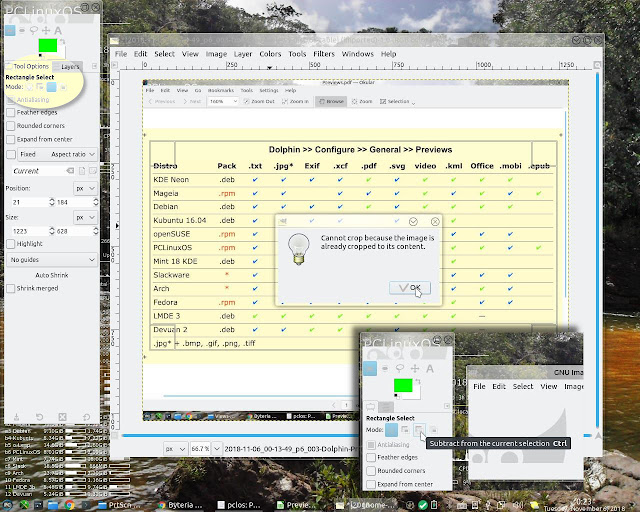Open Chrome from the taskbar
Viewport: 640px width, 512px height.
click(69, 505)
